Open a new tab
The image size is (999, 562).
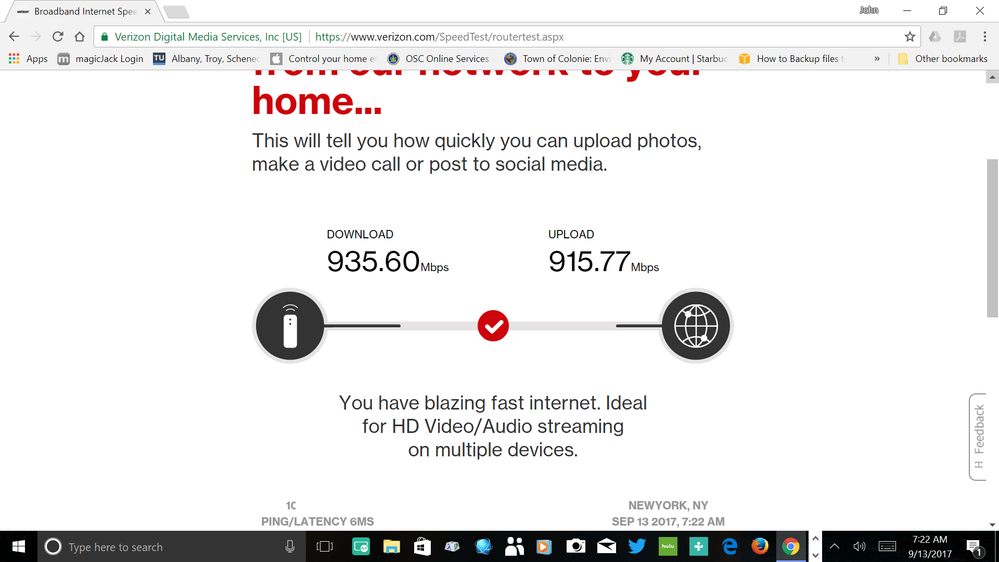(x=176, y=11)
